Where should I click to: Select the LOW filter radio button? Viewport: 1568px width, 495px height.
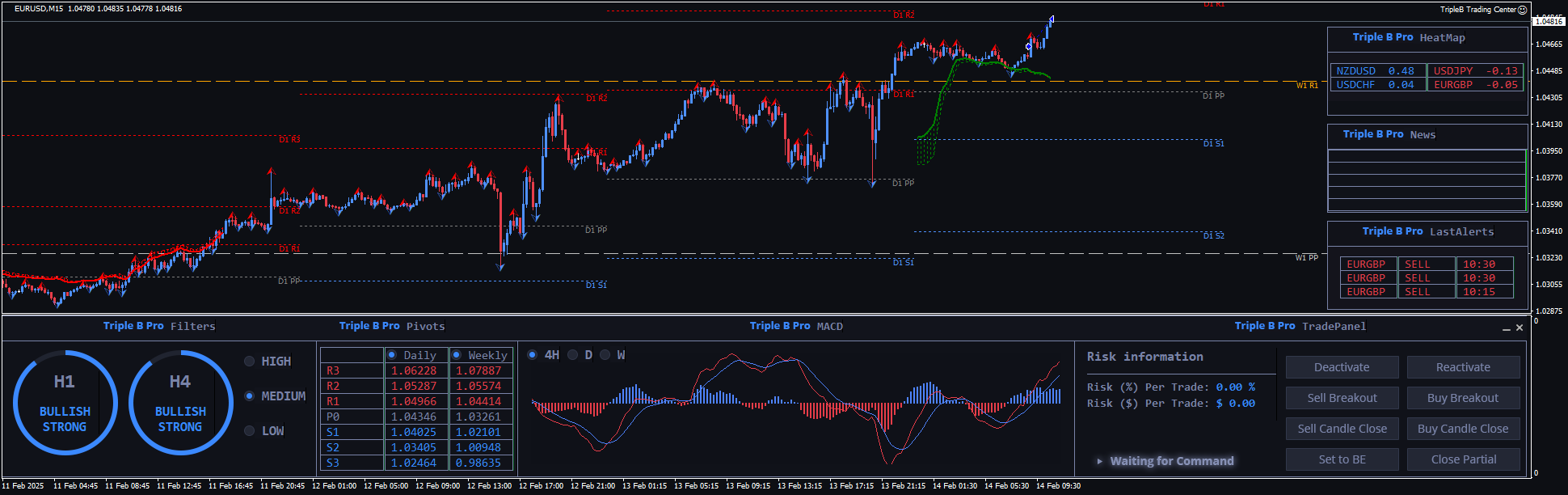point(250,431)
